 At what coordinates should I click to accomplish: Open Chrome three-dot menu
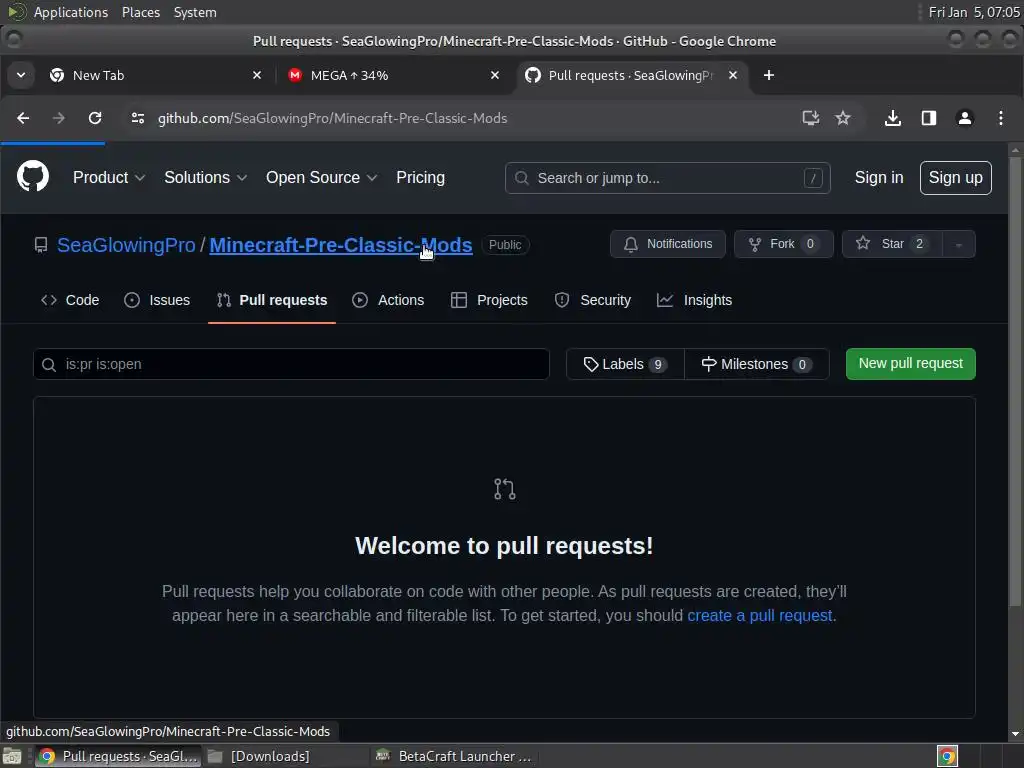click(x=1000, y=118)
